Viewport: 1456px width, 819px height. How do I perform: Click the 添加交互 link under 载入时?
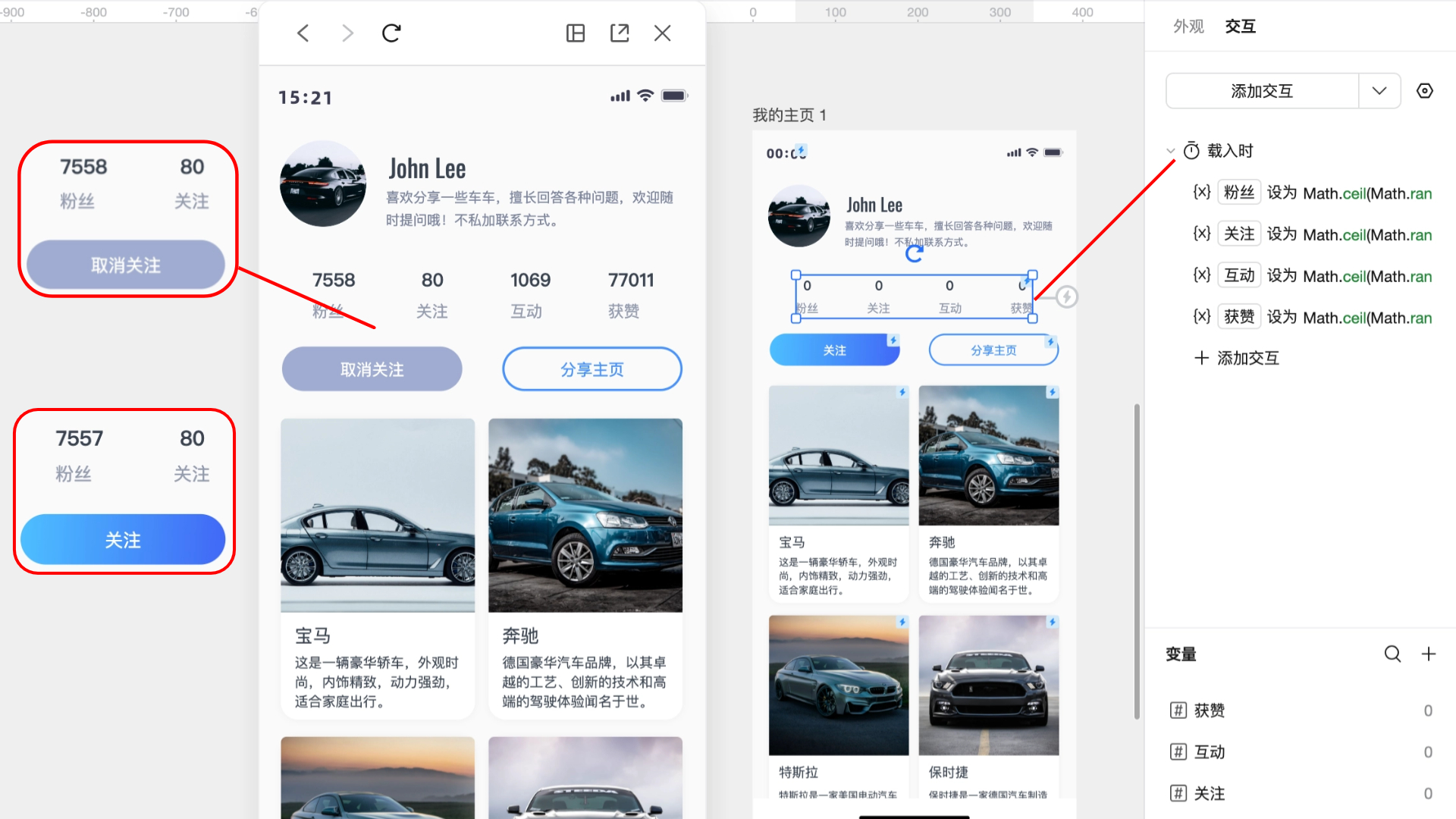1237,358
